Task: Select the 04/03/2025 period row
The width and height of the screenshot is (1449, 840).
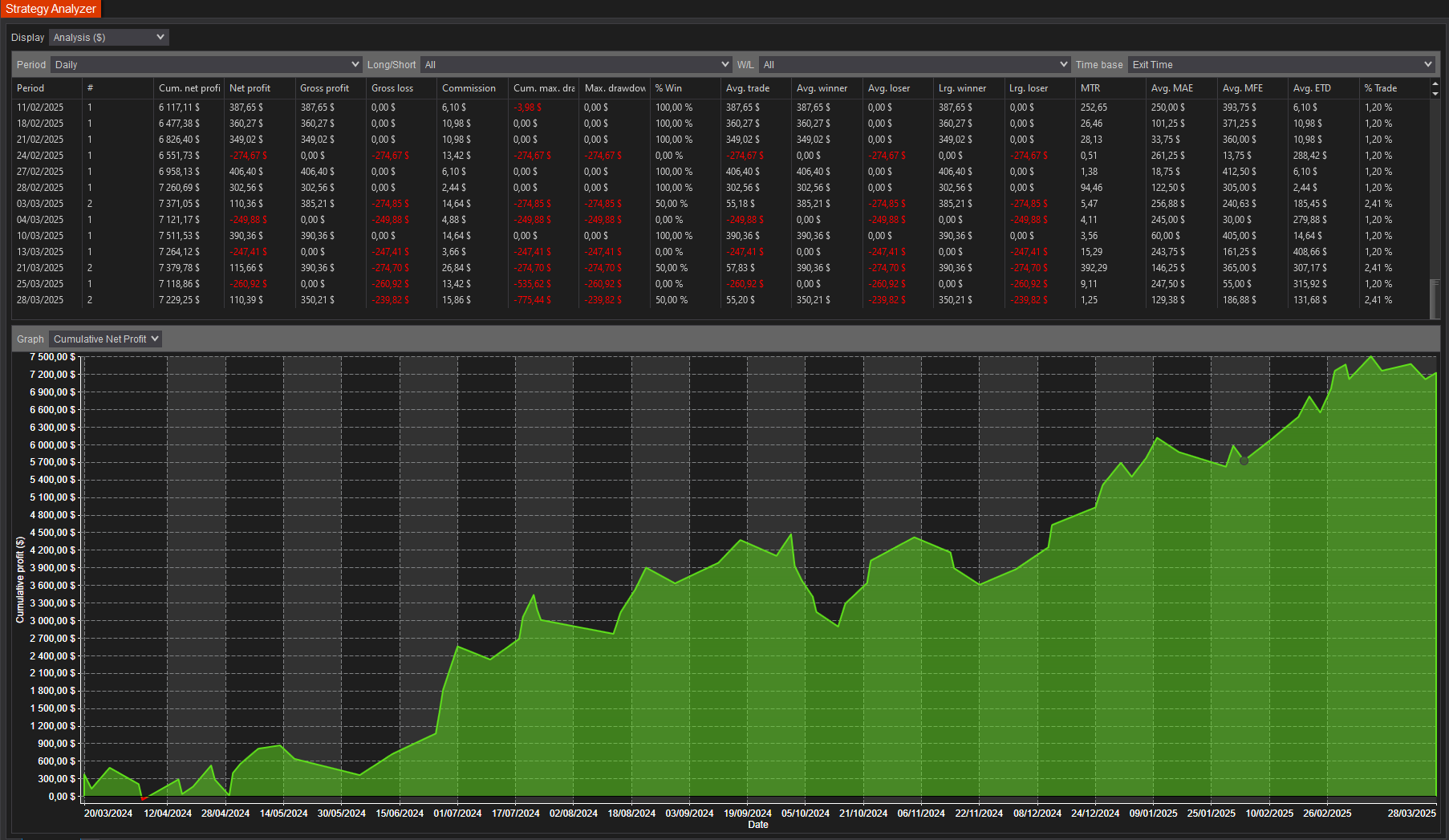Action: pos(721,220)
